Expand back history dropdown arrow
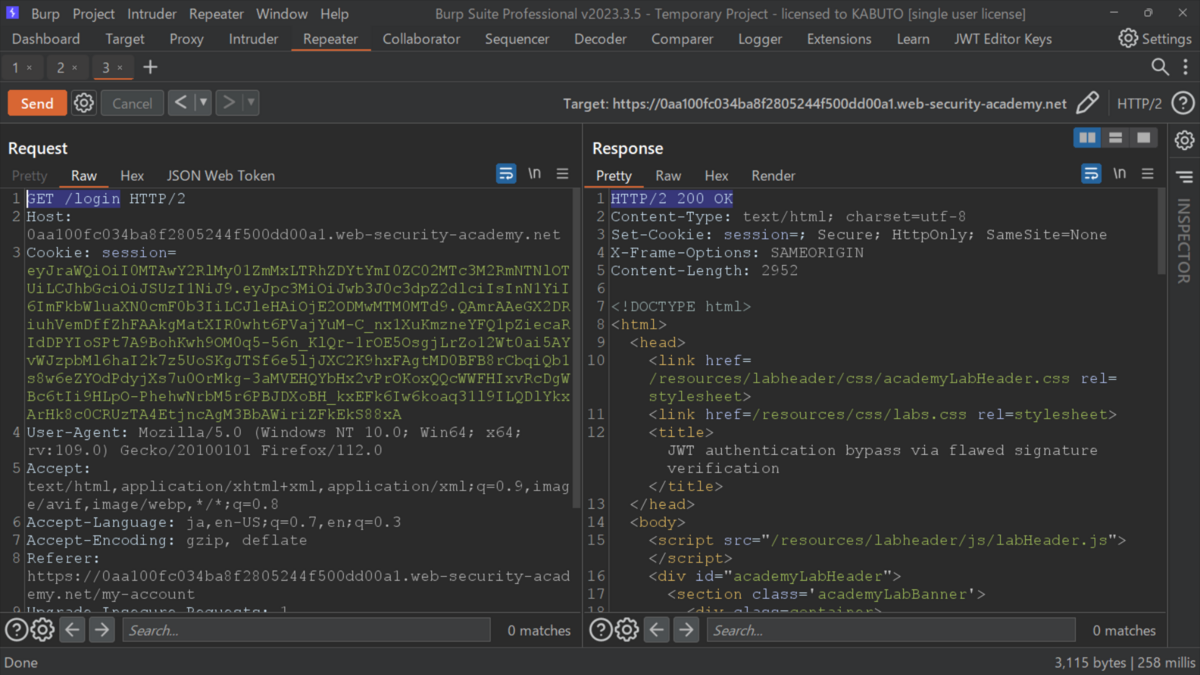This screenshot has height=675, width=1200. coord(203,103)
